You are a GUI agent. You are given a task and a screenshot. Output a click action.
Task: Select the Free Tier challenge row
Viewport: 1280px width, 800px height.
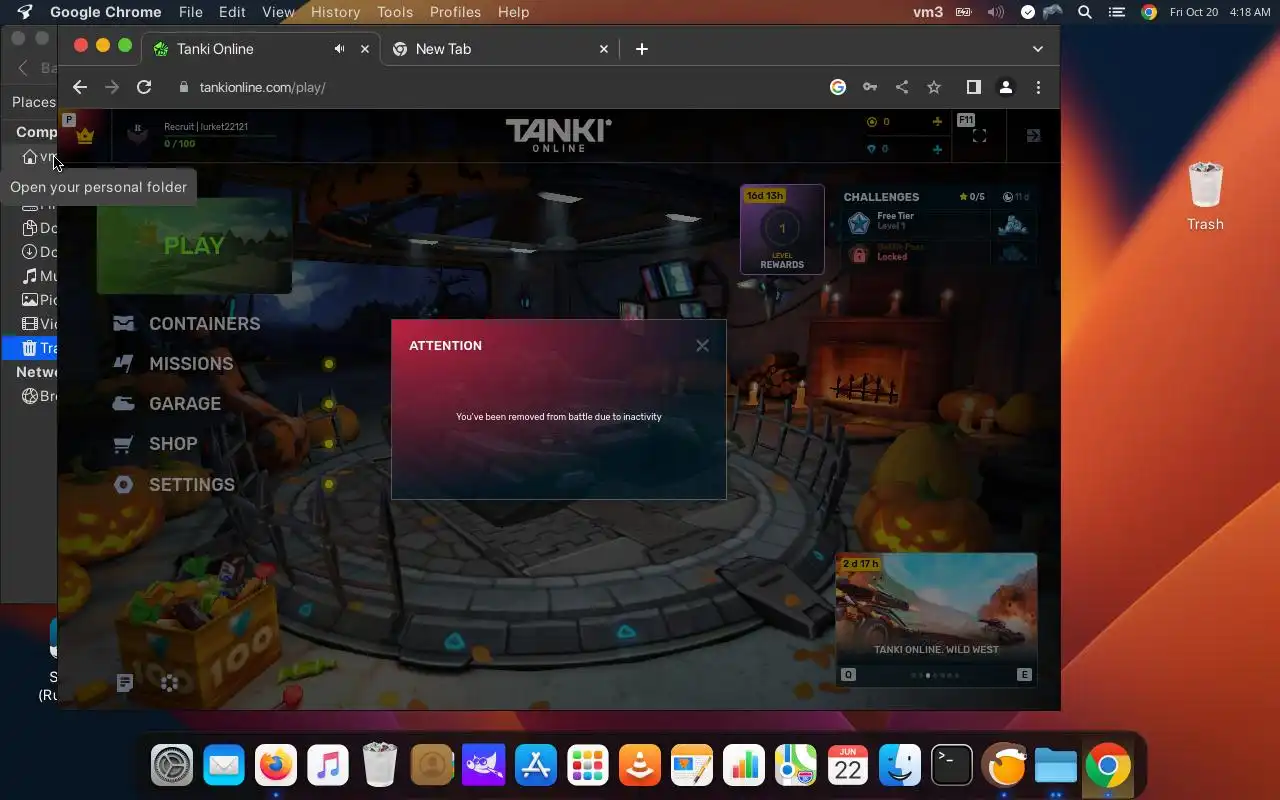point(941,223)
